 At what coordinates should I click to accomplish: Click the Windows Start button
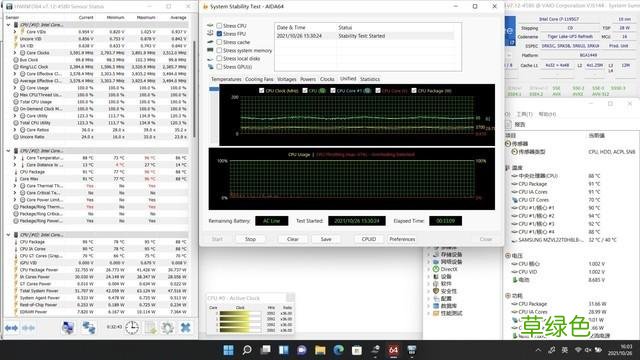(x=229, y=350)
